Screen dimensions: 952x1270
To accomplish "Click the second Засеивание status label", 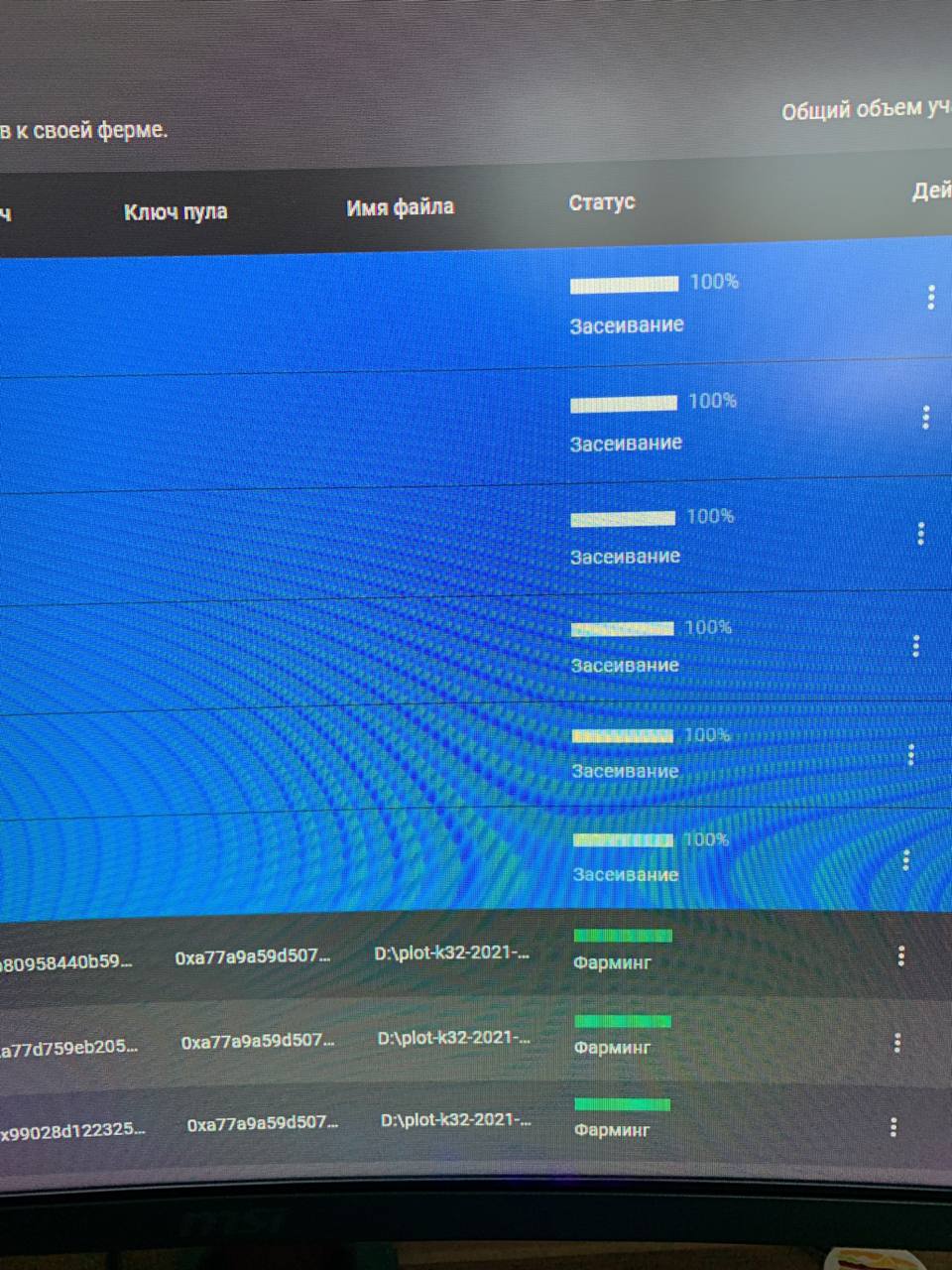I will click(626, 444).
